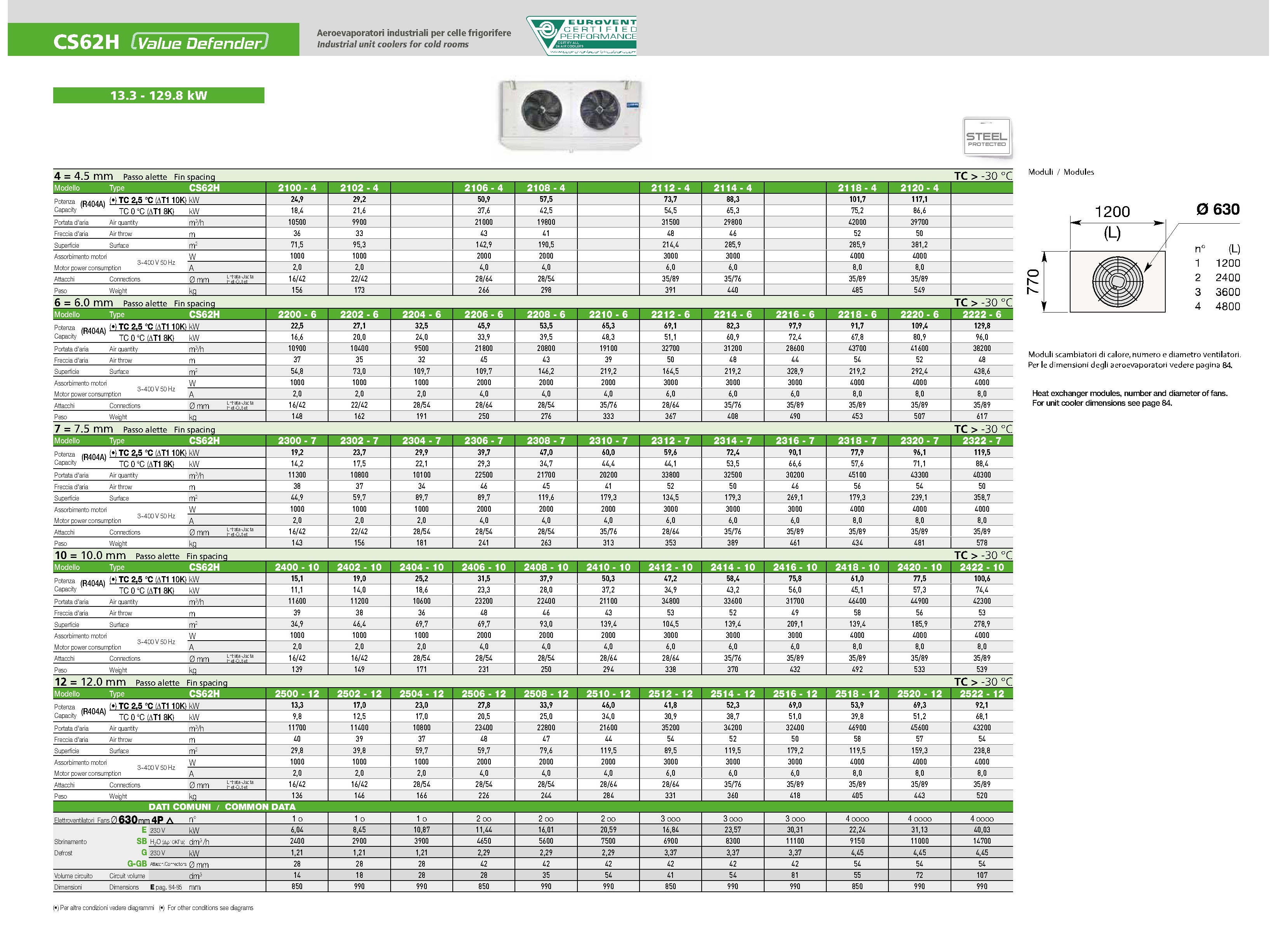Click the 770 height dimension label
The image size is (1288, 938).
click(x=1033, y=281)
